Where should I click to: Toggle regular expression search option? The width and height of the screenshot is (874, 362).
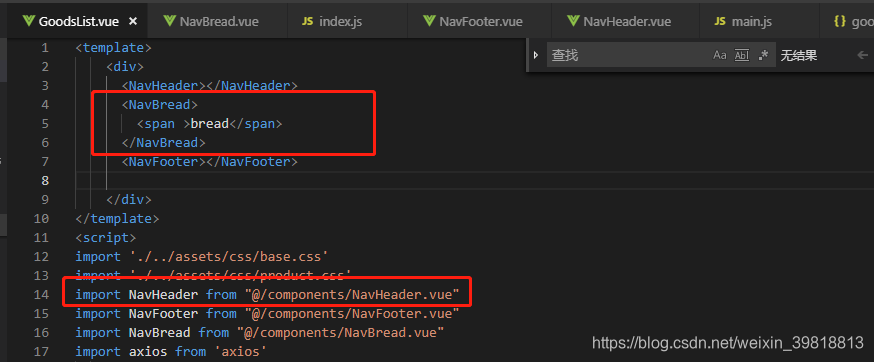click(x=764, y=55)
